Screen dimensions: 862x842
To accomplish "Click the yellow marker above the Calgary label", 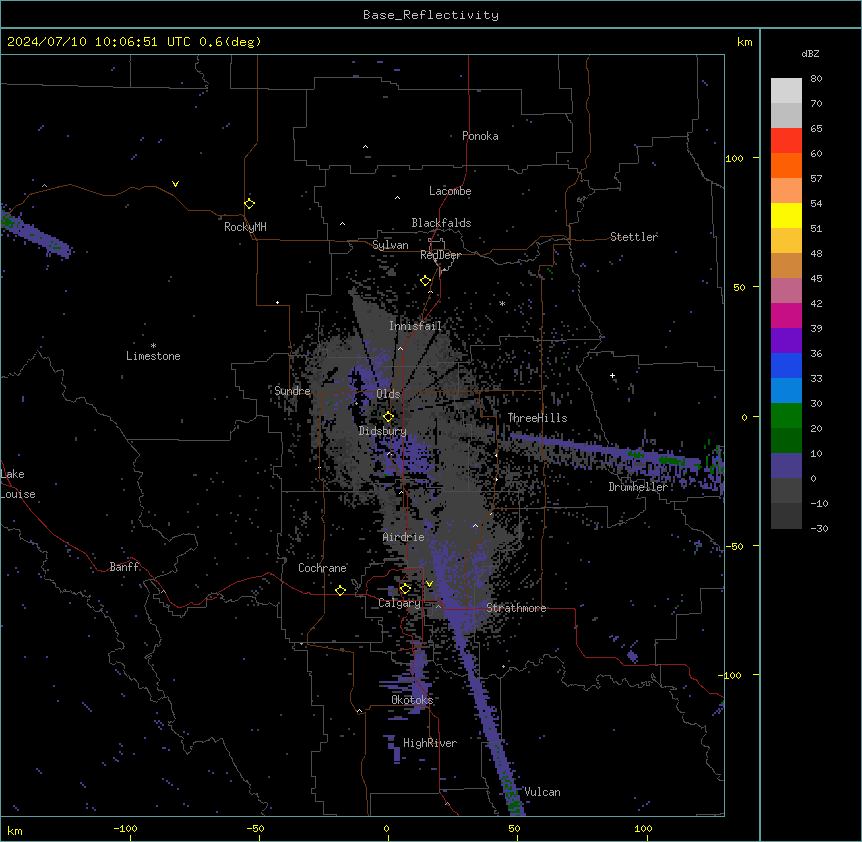I will coord(405,589).
